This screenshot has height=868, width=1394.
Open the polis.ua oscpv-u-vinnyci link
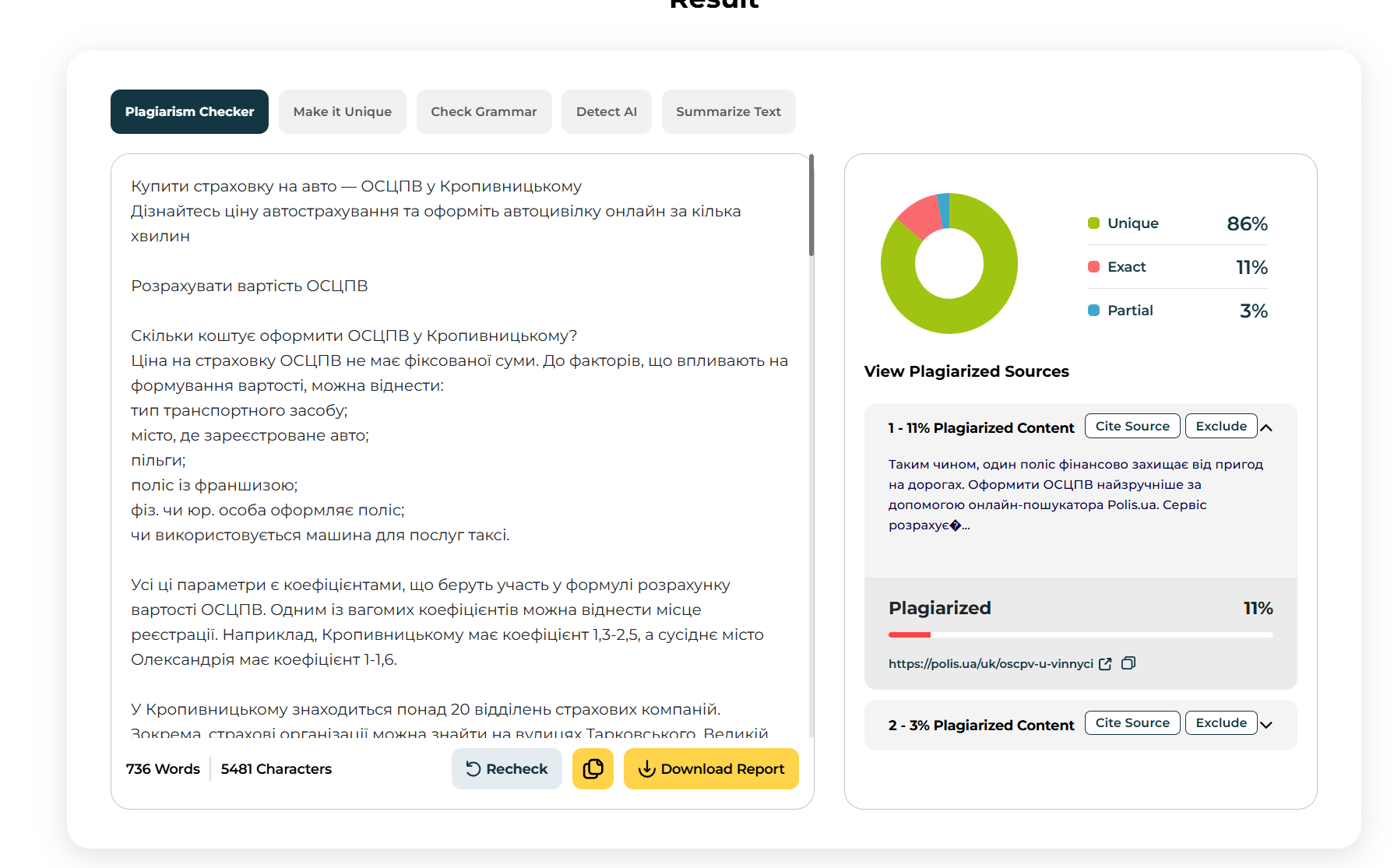click(x=991, y=663)
